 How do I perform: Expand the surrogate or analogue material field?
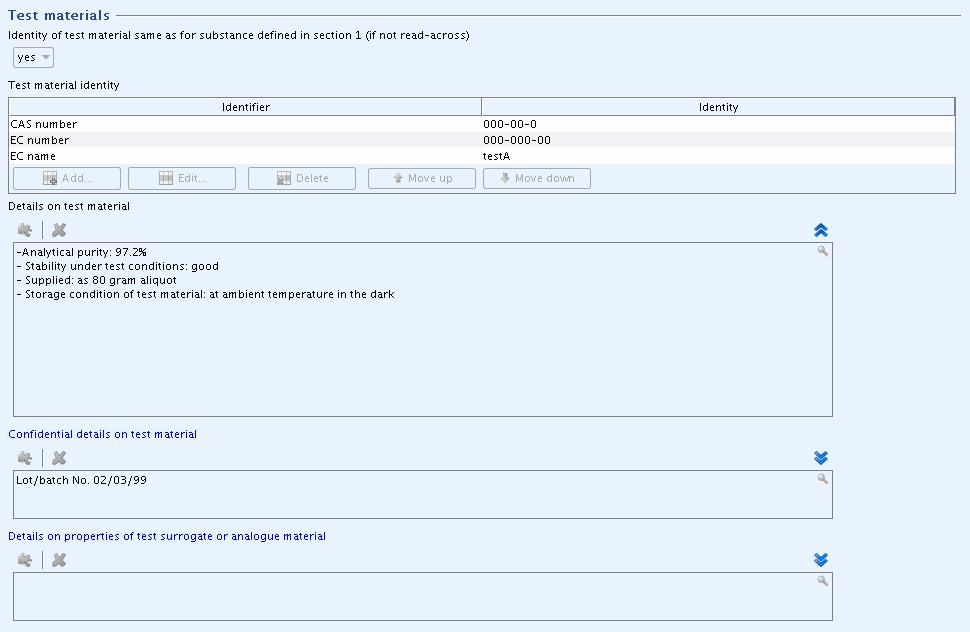point(821,560)
